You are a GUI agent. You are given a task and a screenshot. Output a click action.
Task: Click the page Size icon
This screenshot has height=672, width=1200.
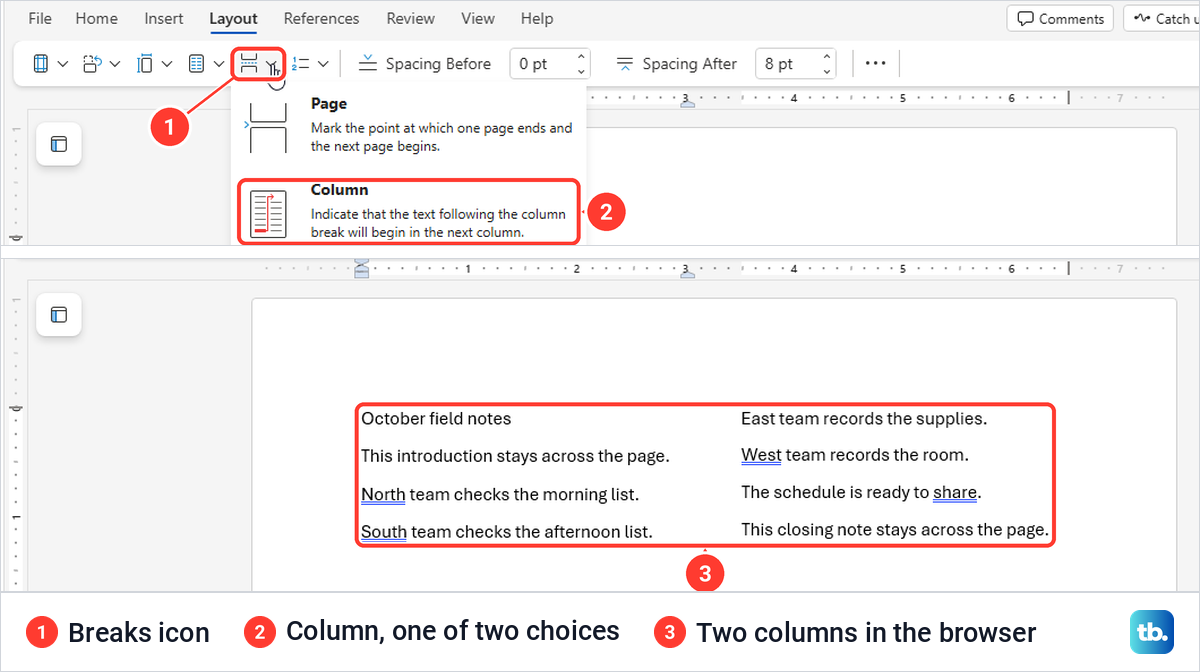click(145, 64)
